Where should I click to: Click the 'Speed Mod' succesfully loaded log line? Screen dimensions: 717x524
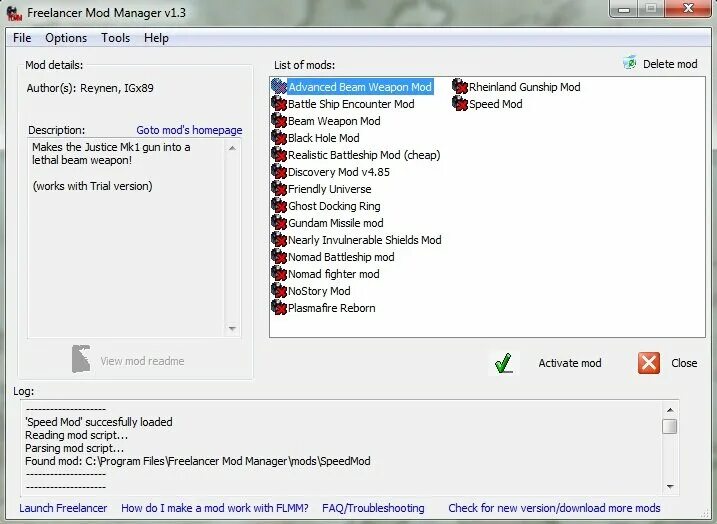(99, 422)
